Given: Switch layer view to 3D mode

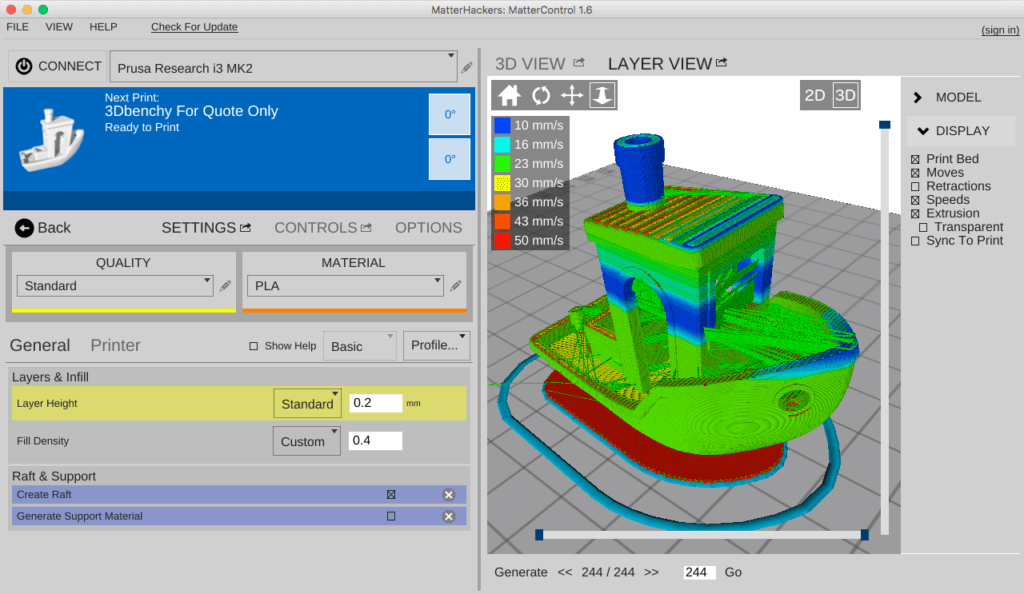Looking at the screenshot, I should click(x=845, y=95).
